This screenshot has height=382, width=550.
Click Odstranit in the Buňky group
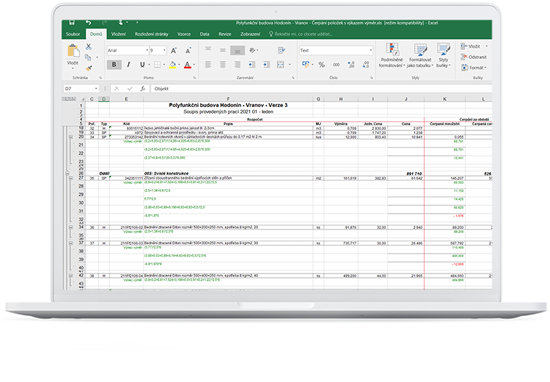pyautogui.click(x=474, y=57)
